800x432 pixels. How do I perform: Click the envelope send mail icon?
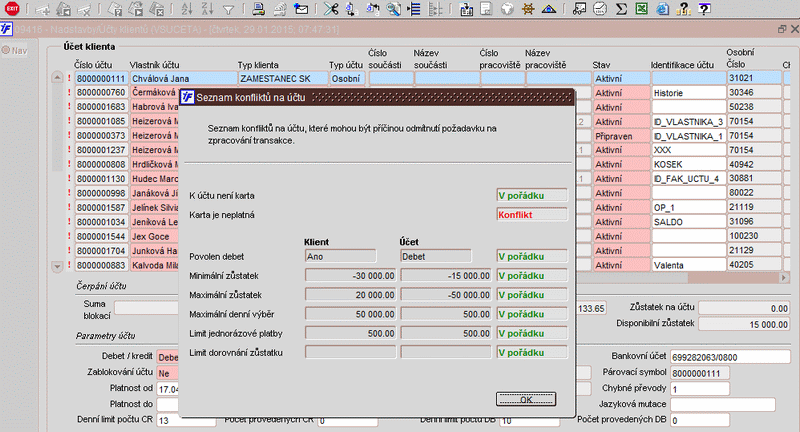click(x=301, y=9)
